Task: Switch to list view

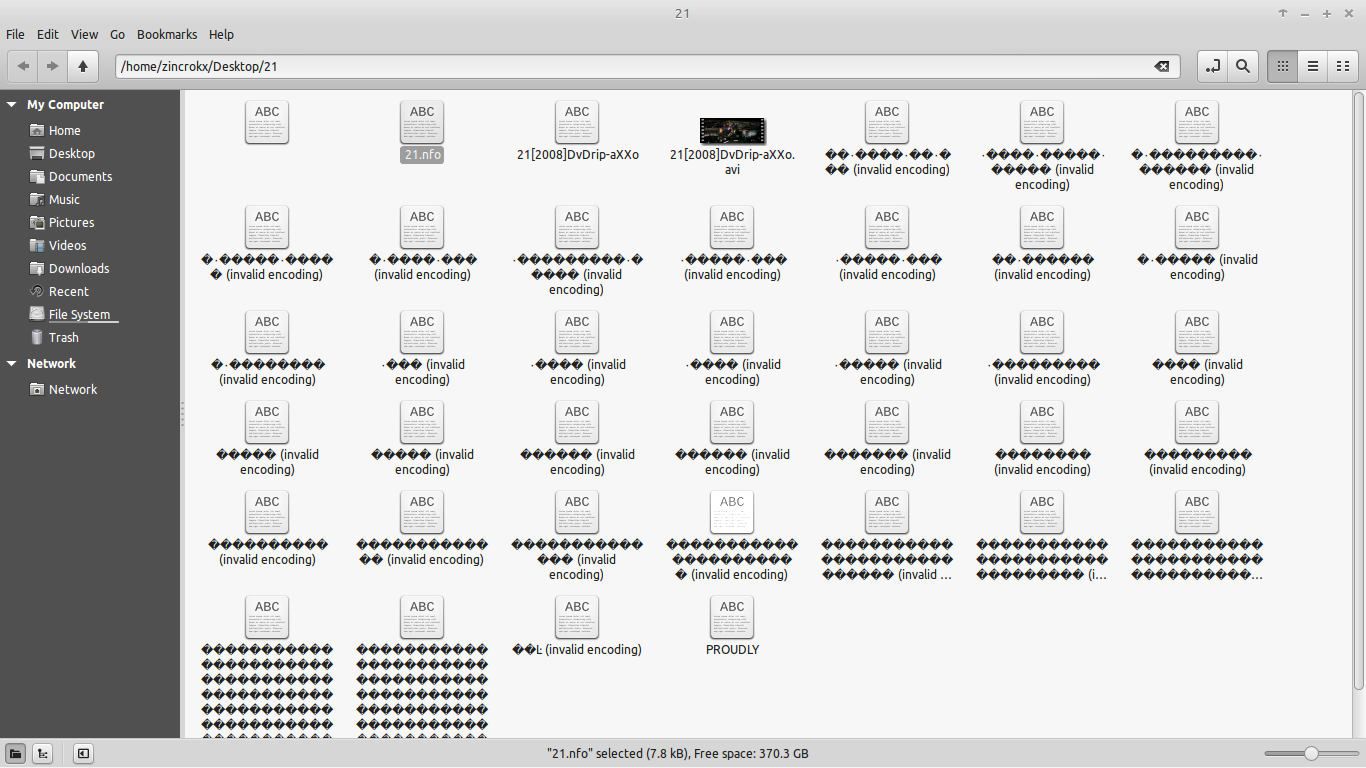Action: click(x=1312, y=66)
